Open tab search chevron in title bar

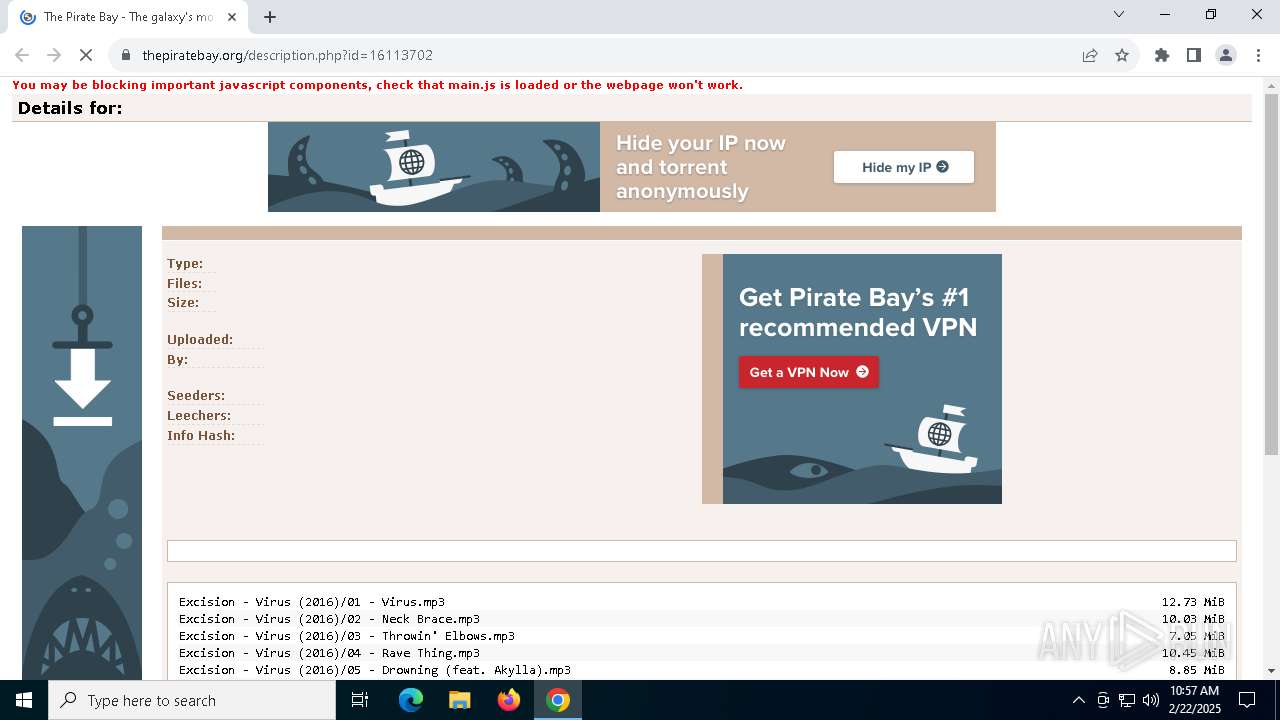tap(1119, 14)
